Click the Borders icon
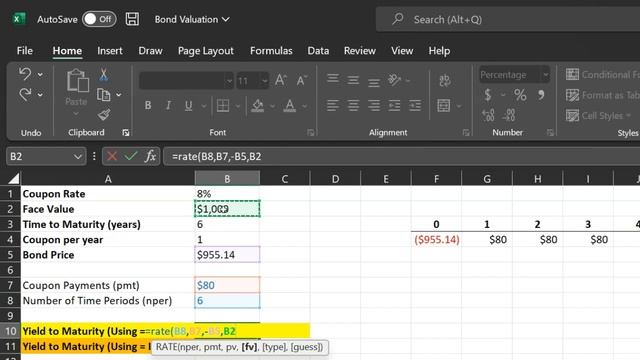640x360 pixels. [x=223, y=106]
